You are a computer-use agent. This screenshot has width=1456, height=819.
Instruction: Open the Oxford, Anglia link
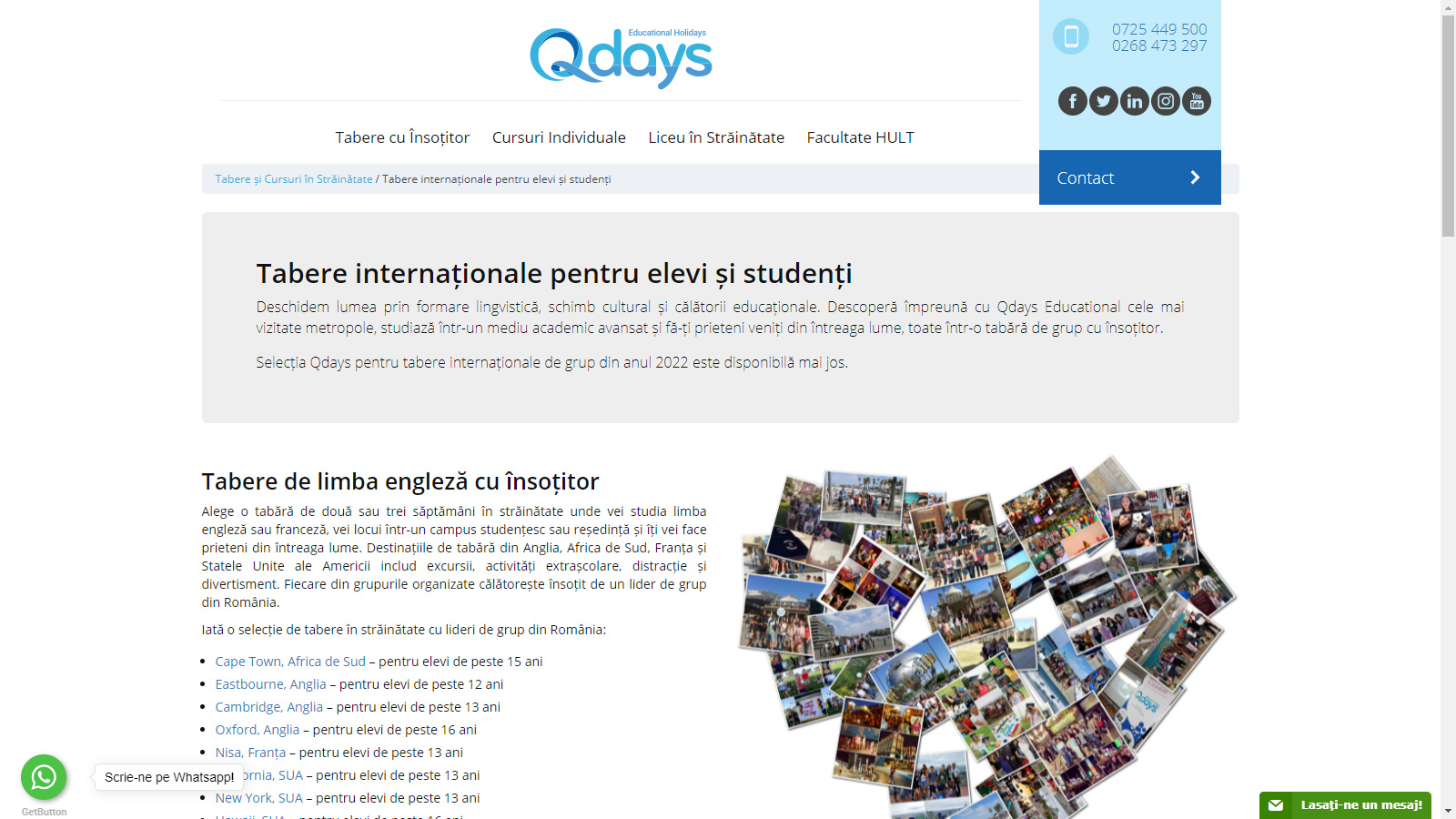coord(257,729)
